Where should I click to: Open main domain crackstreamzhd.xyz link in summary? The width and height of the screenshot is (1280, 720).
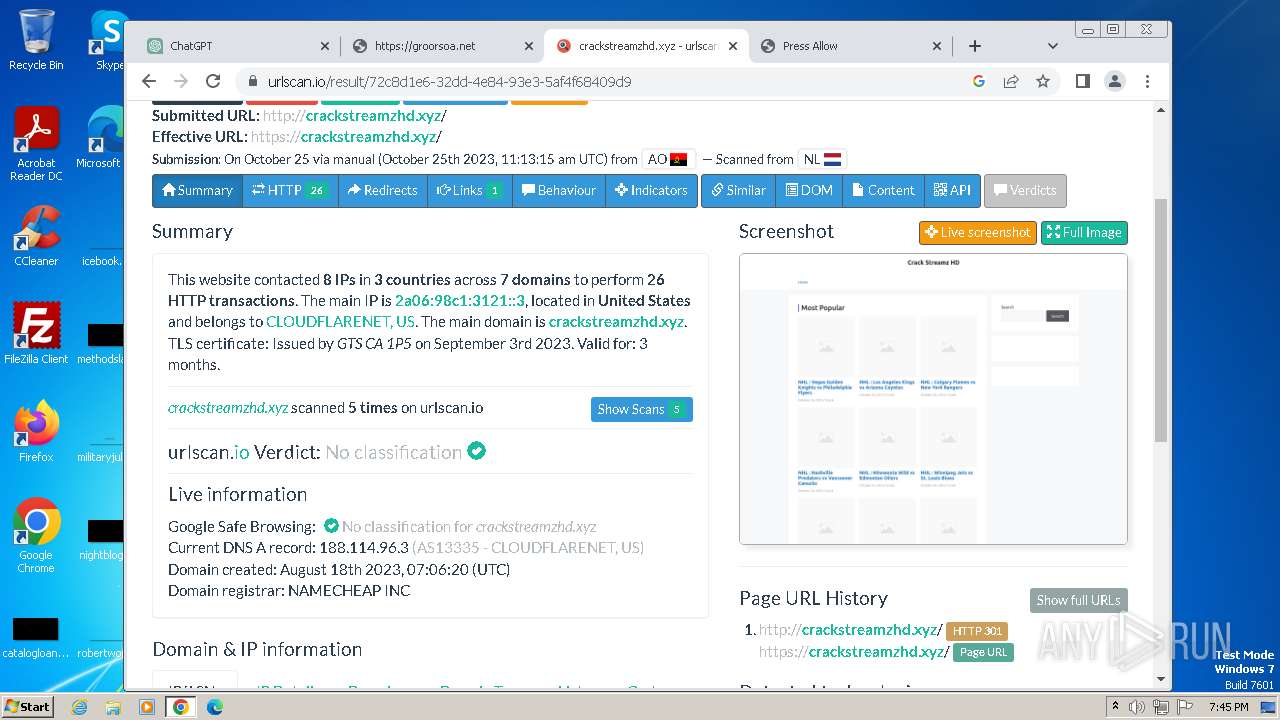click(x=616, y=322)
